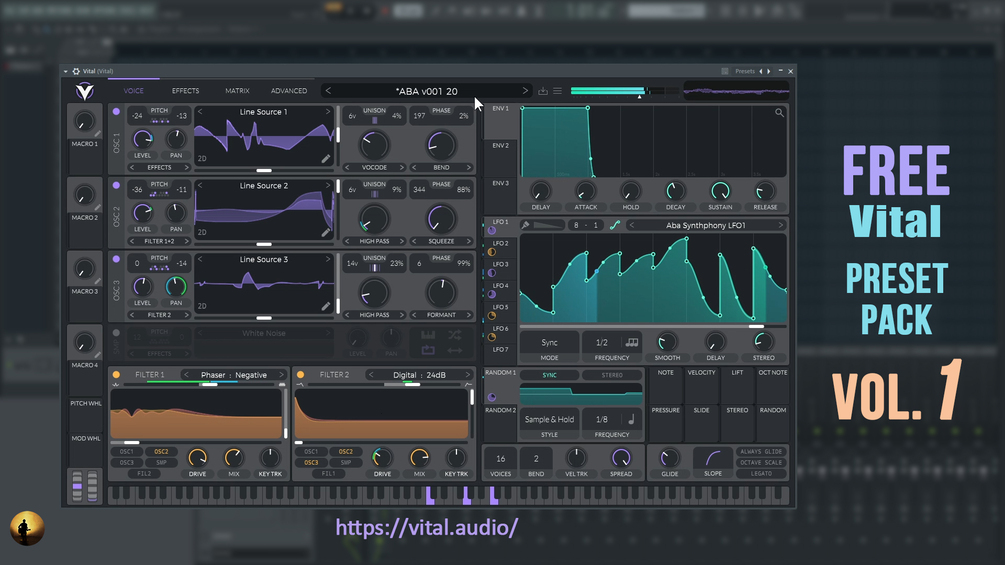Click the LFO 5 modulation source circle

[x=492, y=316]
